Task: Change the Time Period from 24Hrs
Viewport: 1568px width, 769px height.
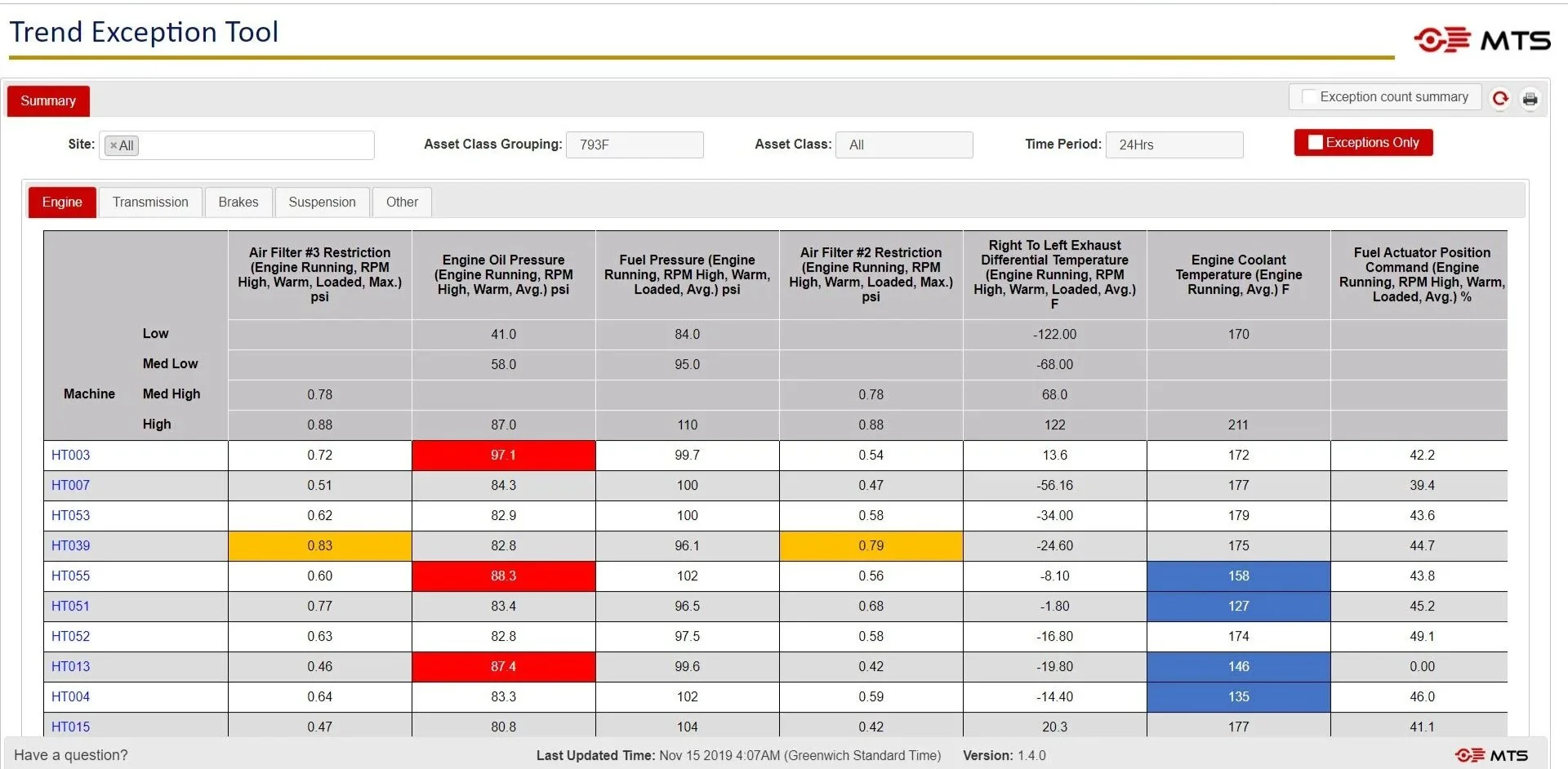Action: pyautogui.click(x=1174, y=144)
